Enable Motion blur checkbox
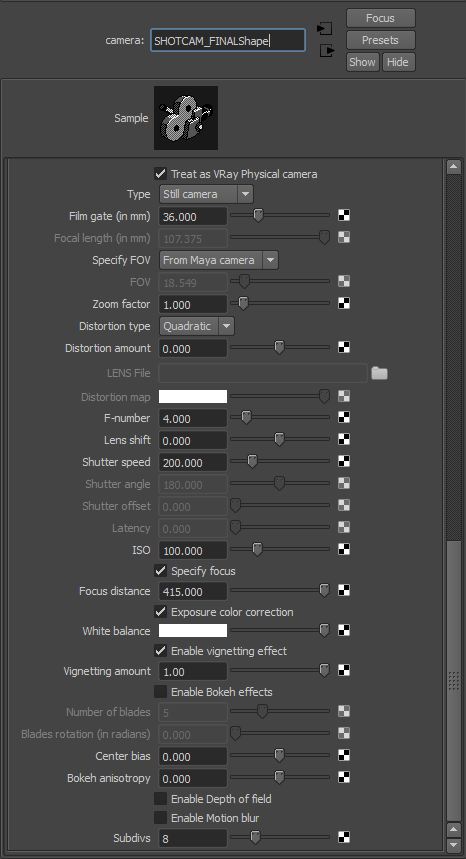 click(160, 818)
